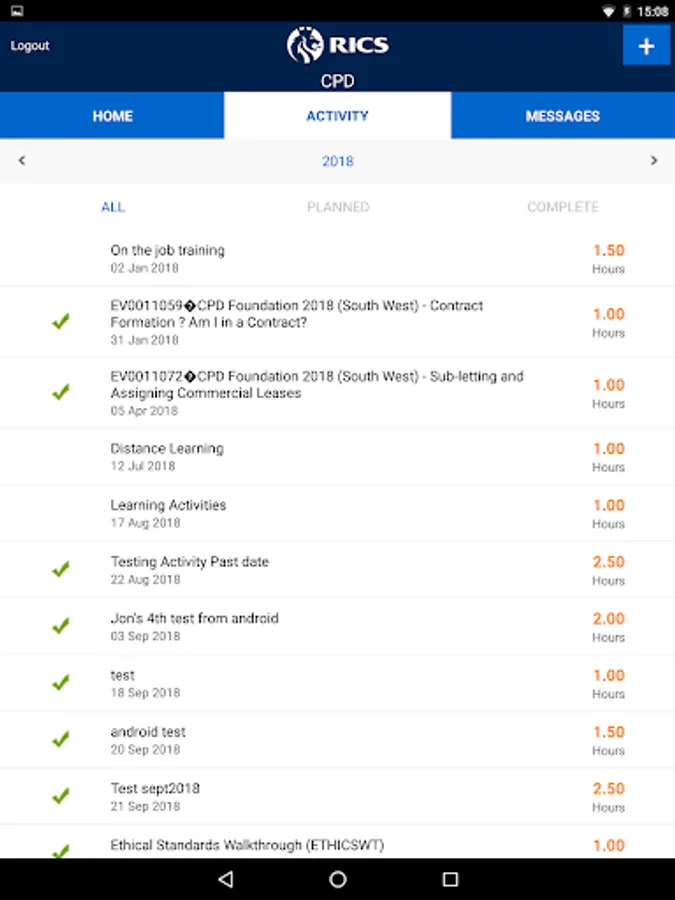Tap the Wi-Fi status icon

point(608,11)
